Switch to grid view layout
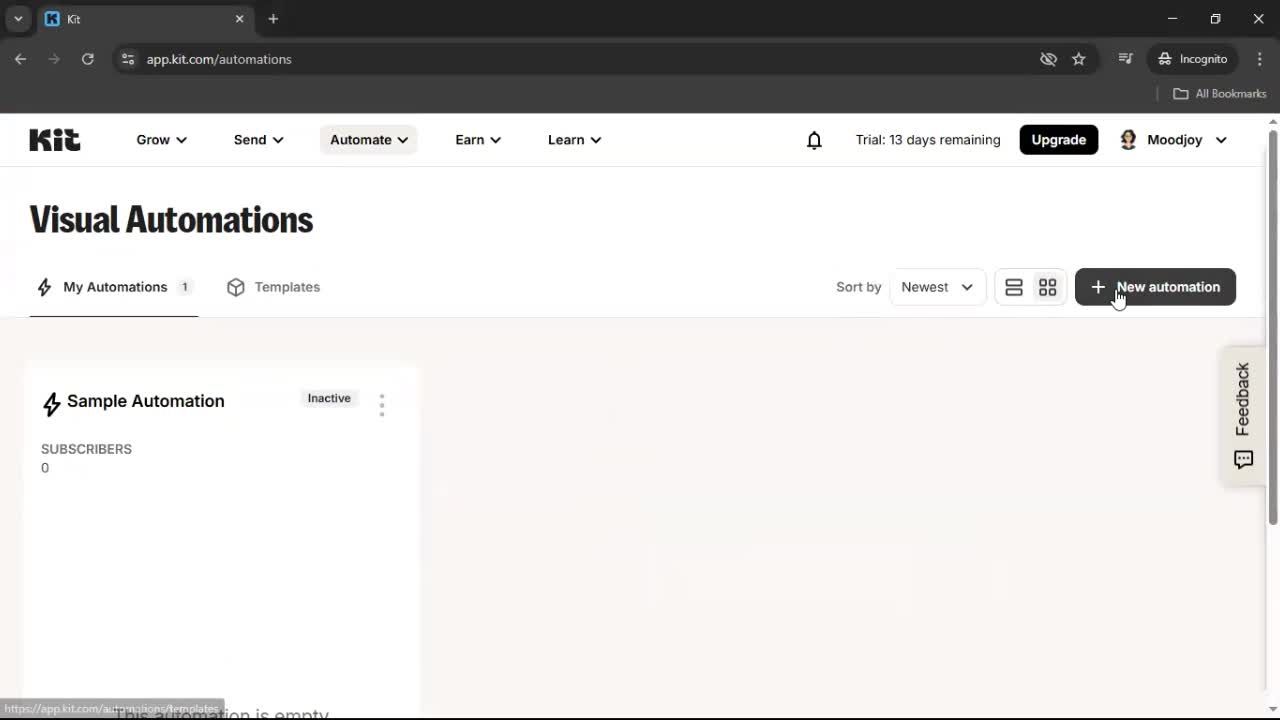The height and width of the screenshot is (720, 1280). point(1047,287)
